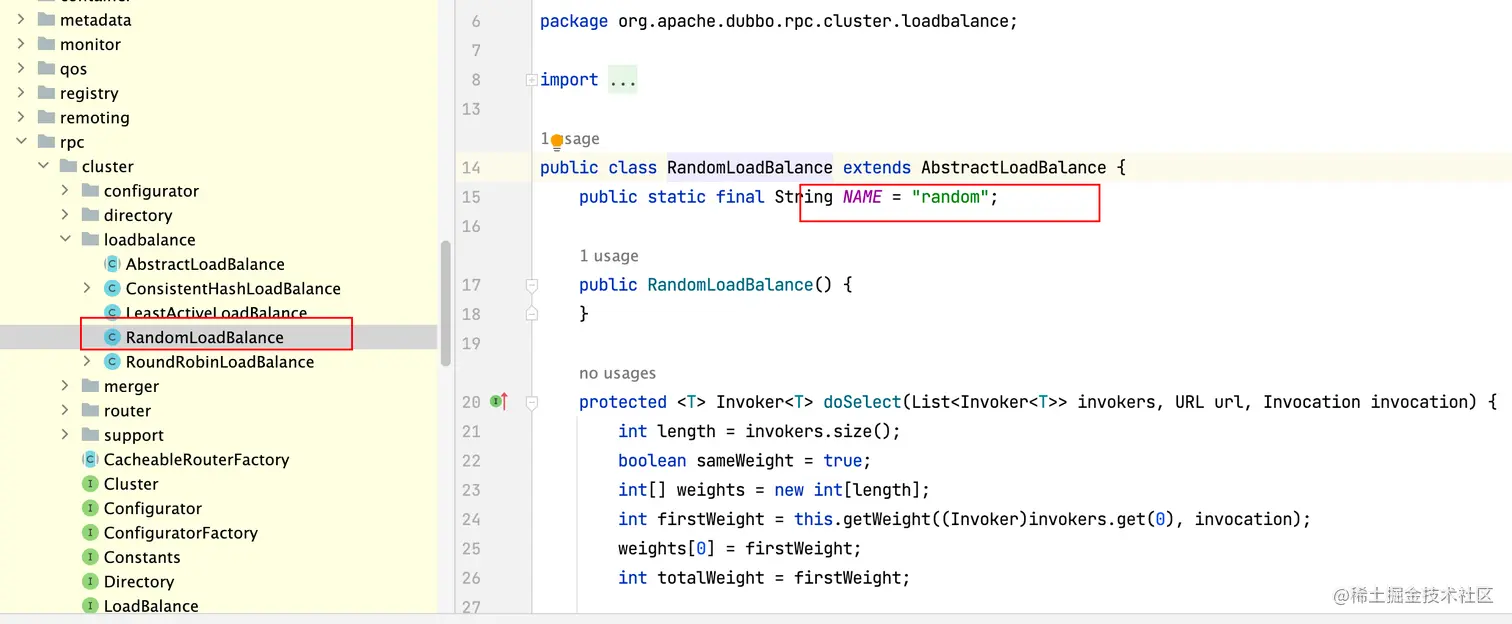Click ConfiguratorFactory interface icon

click(x=90, y=533)
